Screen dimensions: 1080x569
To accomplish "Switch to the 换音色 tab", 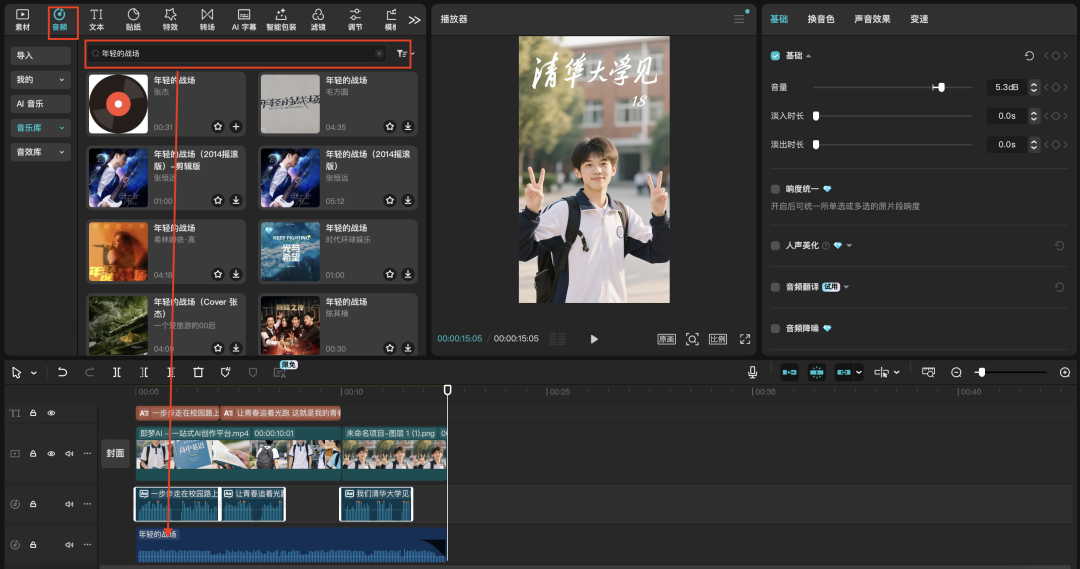I will 820,19.
